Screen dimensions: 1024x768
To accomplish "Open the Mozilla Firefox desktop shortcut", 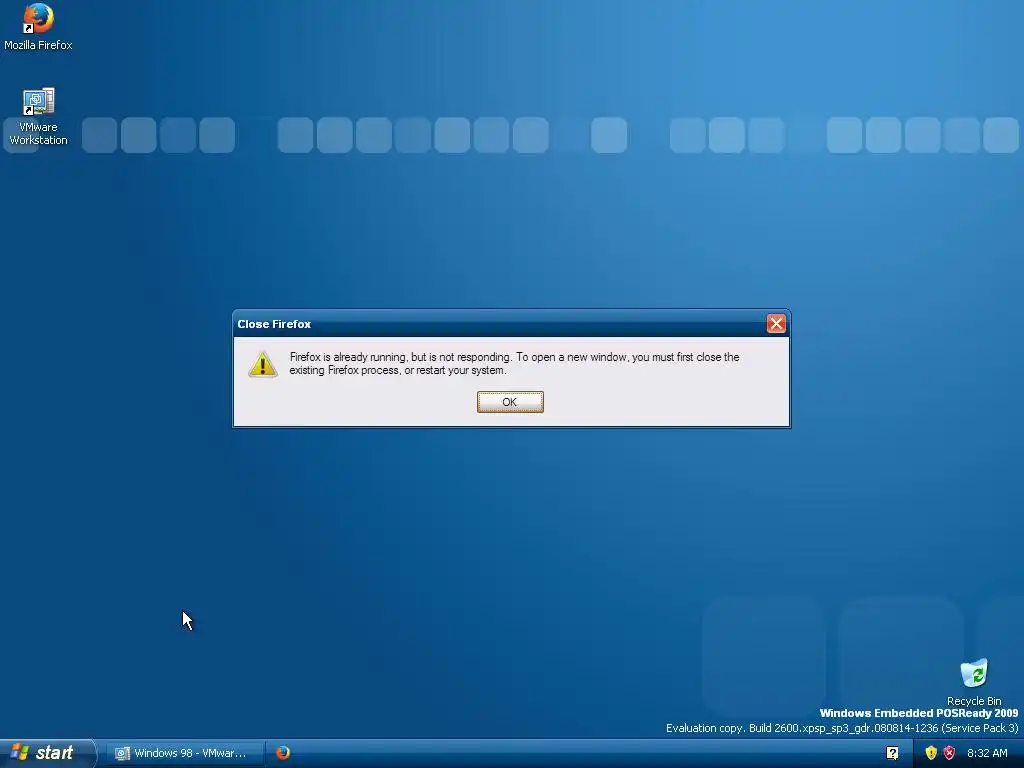I will coord(38,26).
